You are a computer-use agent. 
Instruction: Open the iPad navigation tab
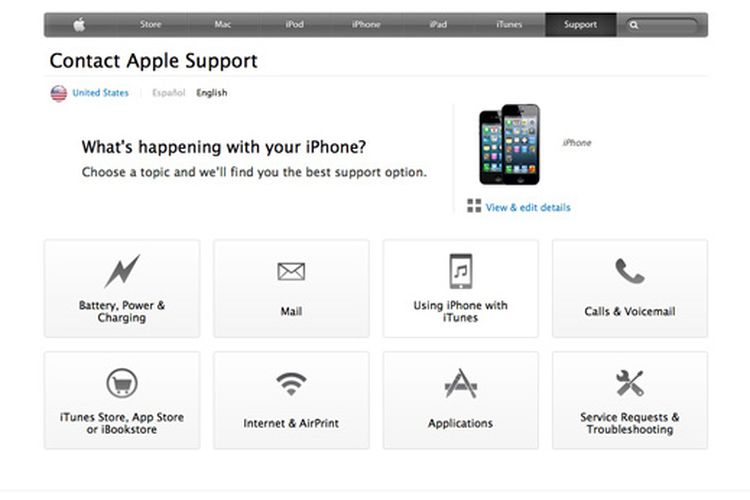438,24
